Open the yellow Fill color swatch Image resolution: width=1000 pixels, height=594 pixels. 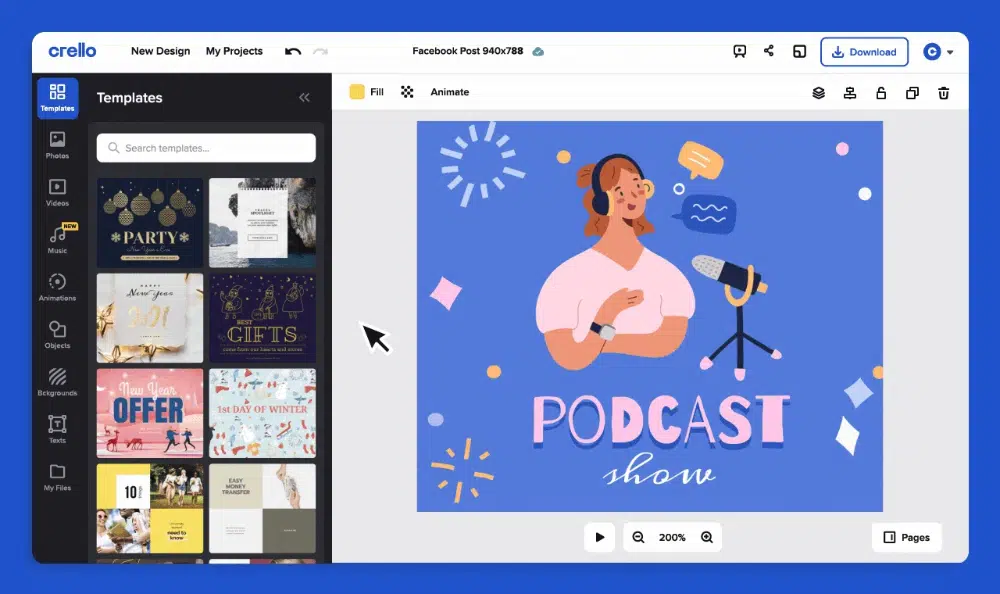pyautogui.click(x=356, y=92)
